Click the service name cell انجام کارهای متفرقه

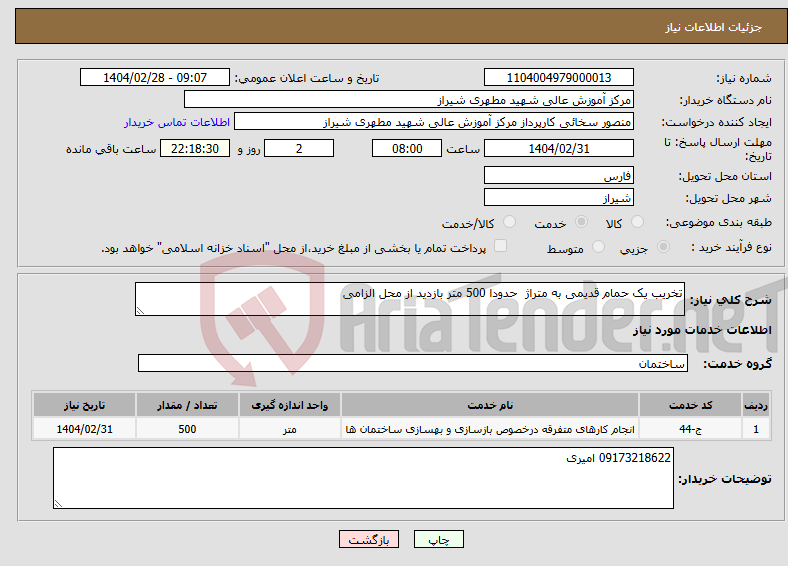tap(490, 429)
